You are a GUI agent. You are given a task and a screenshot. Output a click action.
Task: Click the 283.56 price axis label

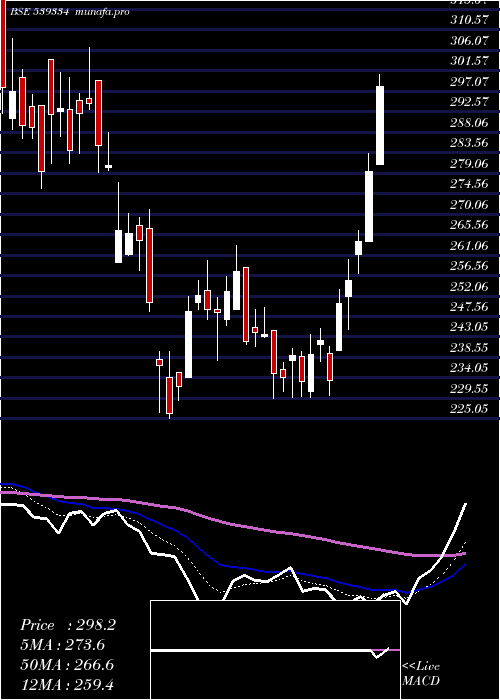(469, 143)
